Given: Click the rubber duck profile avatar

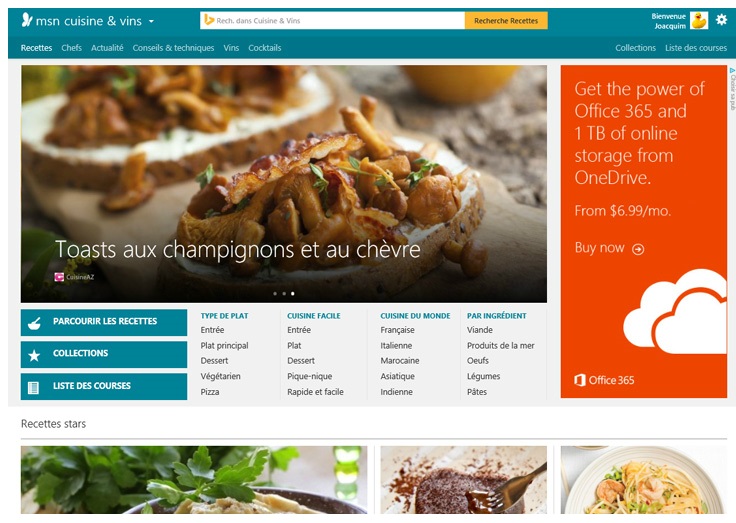Looking at the screenshot, I should tap(698, 21).
